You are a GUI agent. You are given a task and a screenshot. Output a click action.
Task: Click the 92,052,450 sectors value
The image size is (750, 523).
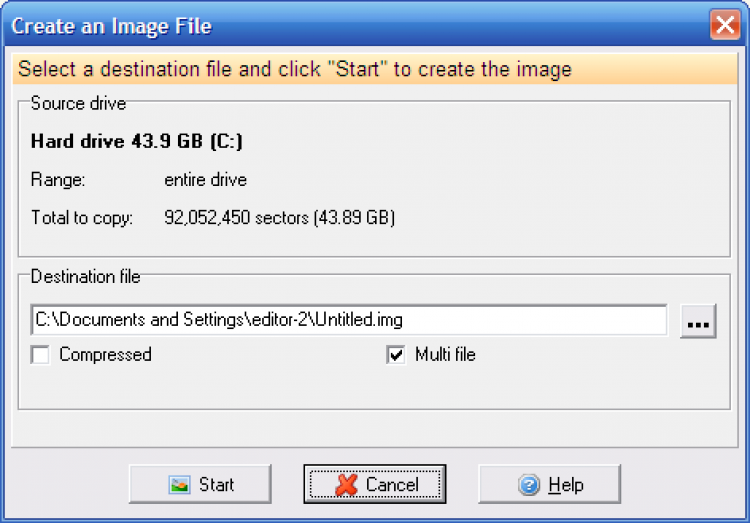279,217
